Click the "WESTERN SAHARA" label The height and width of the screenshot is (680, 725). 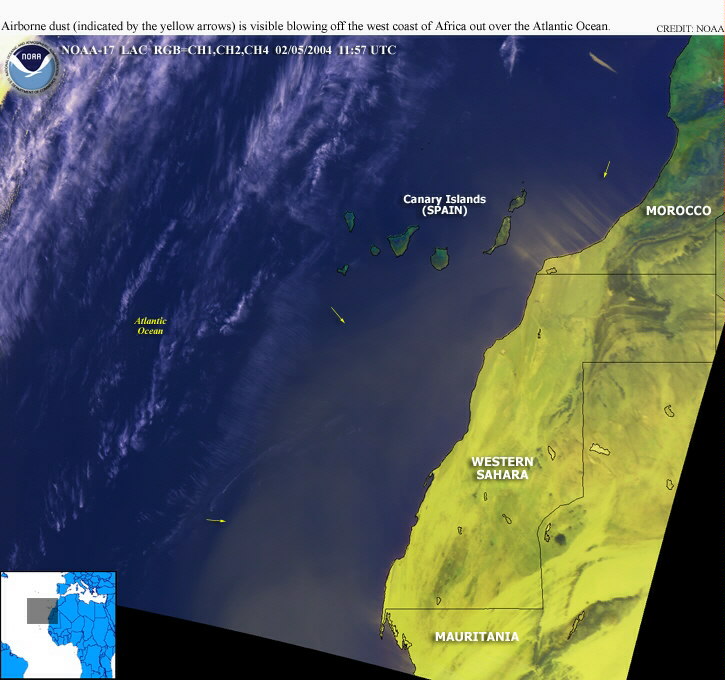point(502,468)
